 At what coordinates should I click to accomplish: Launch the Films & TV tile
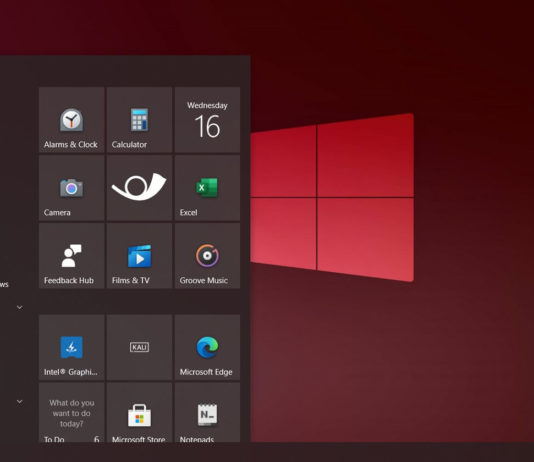click(139, 256)
